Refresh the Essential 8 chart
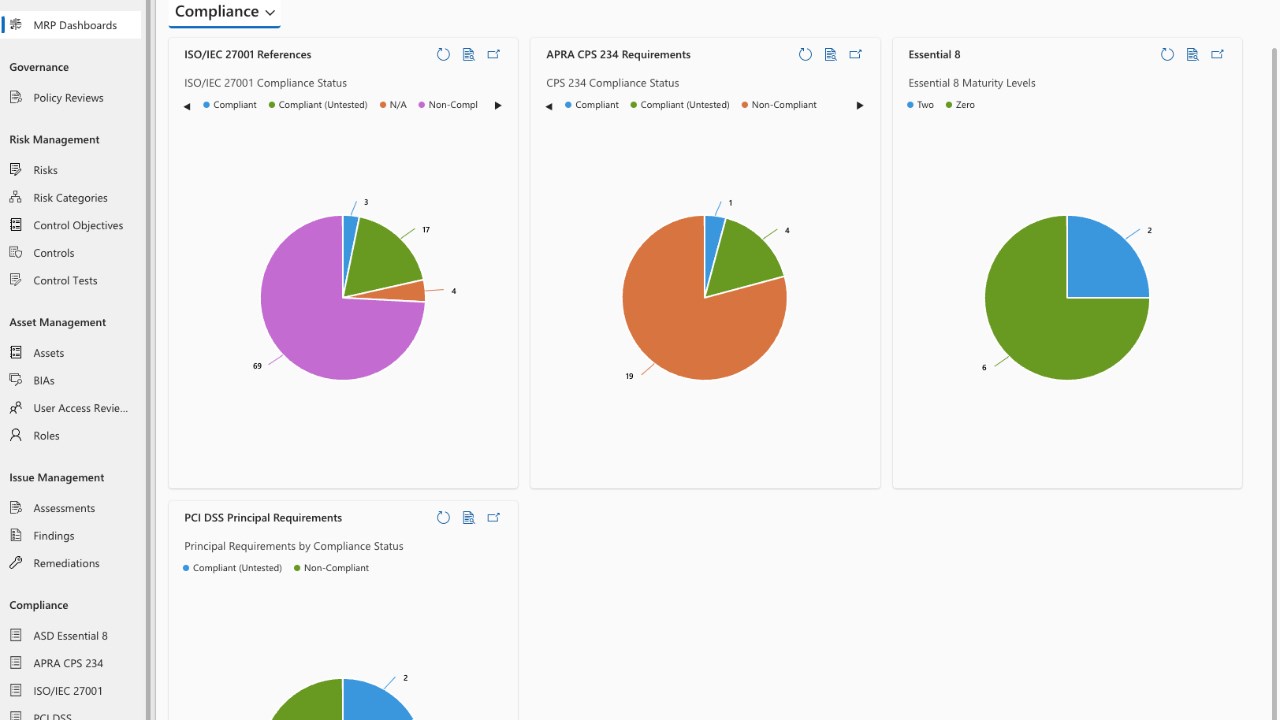 pos(1167,55)
